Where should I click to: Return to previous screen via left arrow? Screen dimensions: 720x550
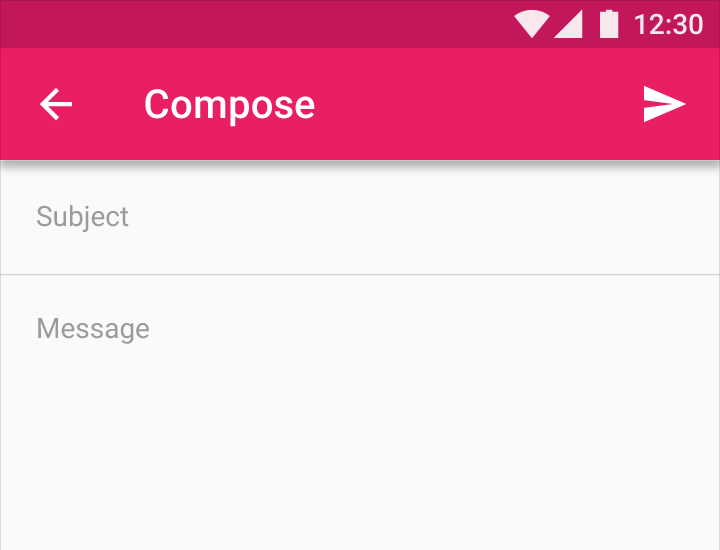pos(56,104)
